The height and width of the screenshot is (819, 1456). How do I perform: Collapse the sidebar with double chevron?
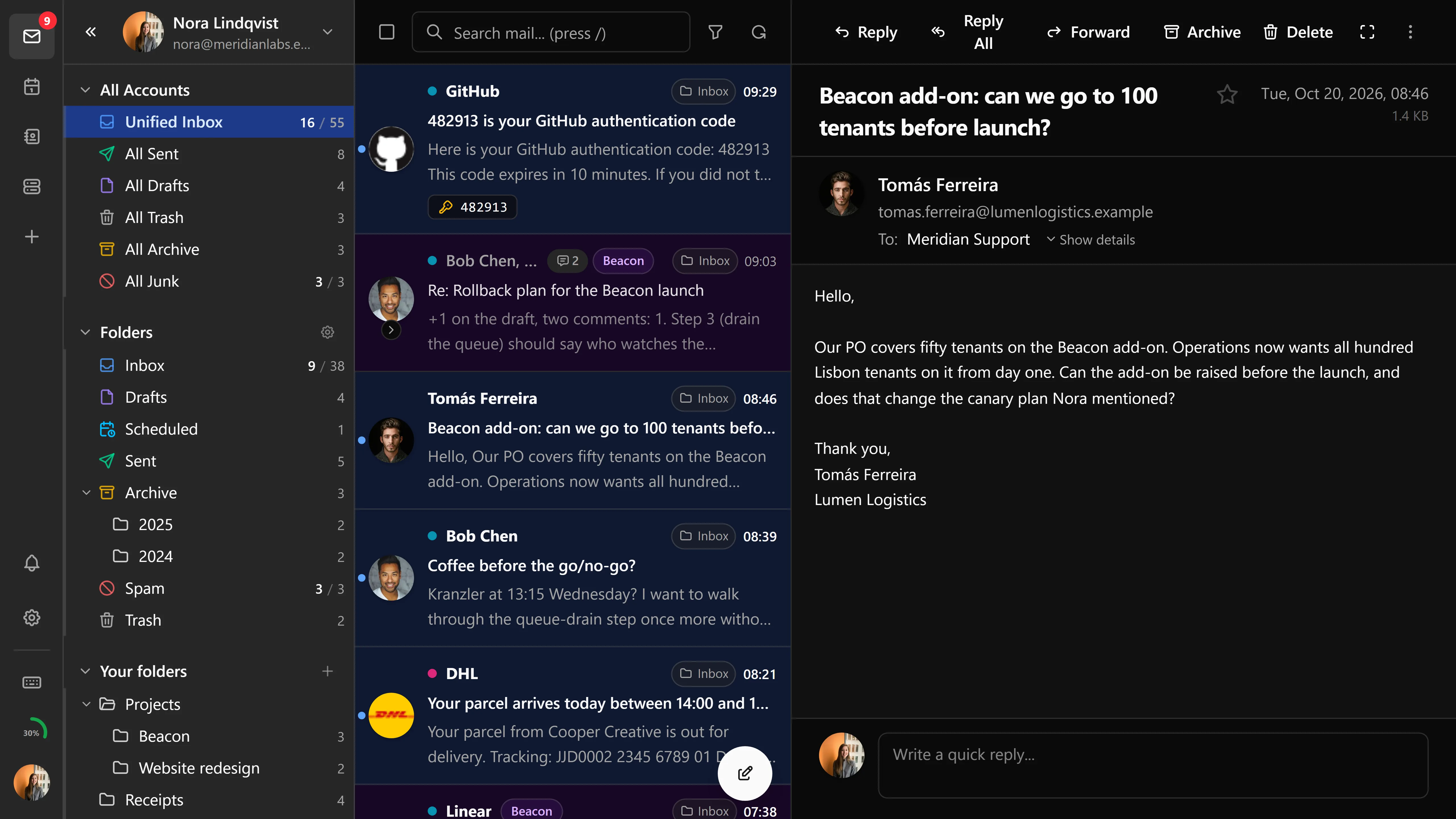(x=90, y=32)
